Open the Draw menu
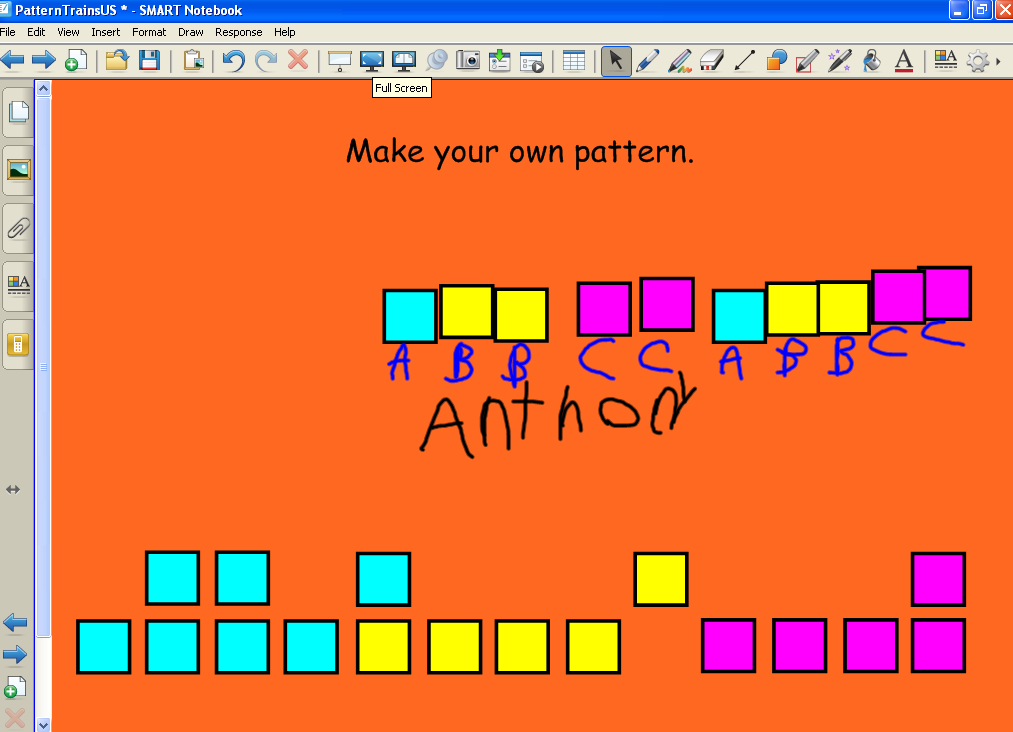Screen dimensions: 1013x732 click(x=191, y=32)
